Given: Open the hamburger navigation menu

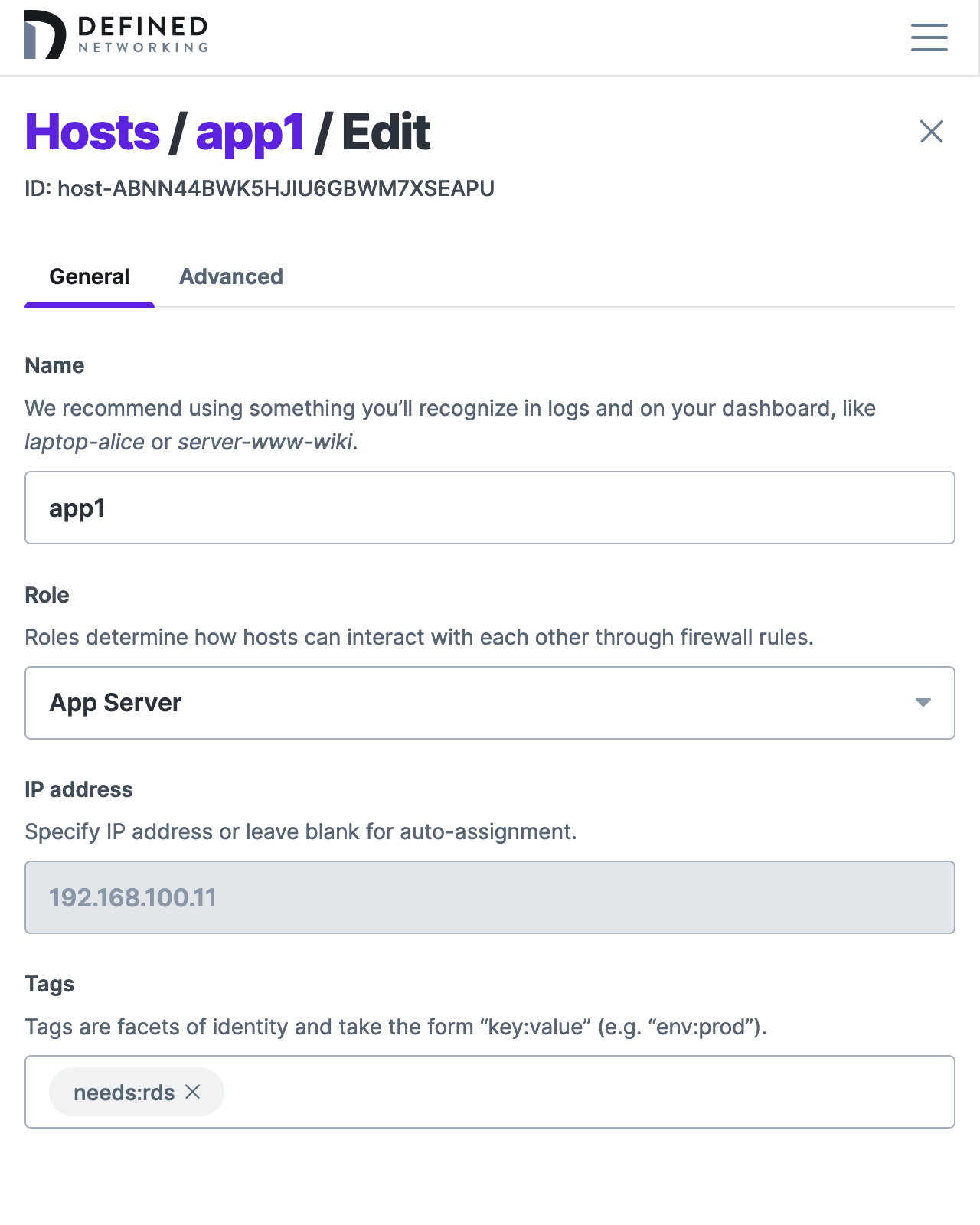Looking at the screenshot, I should pos(929,38).
